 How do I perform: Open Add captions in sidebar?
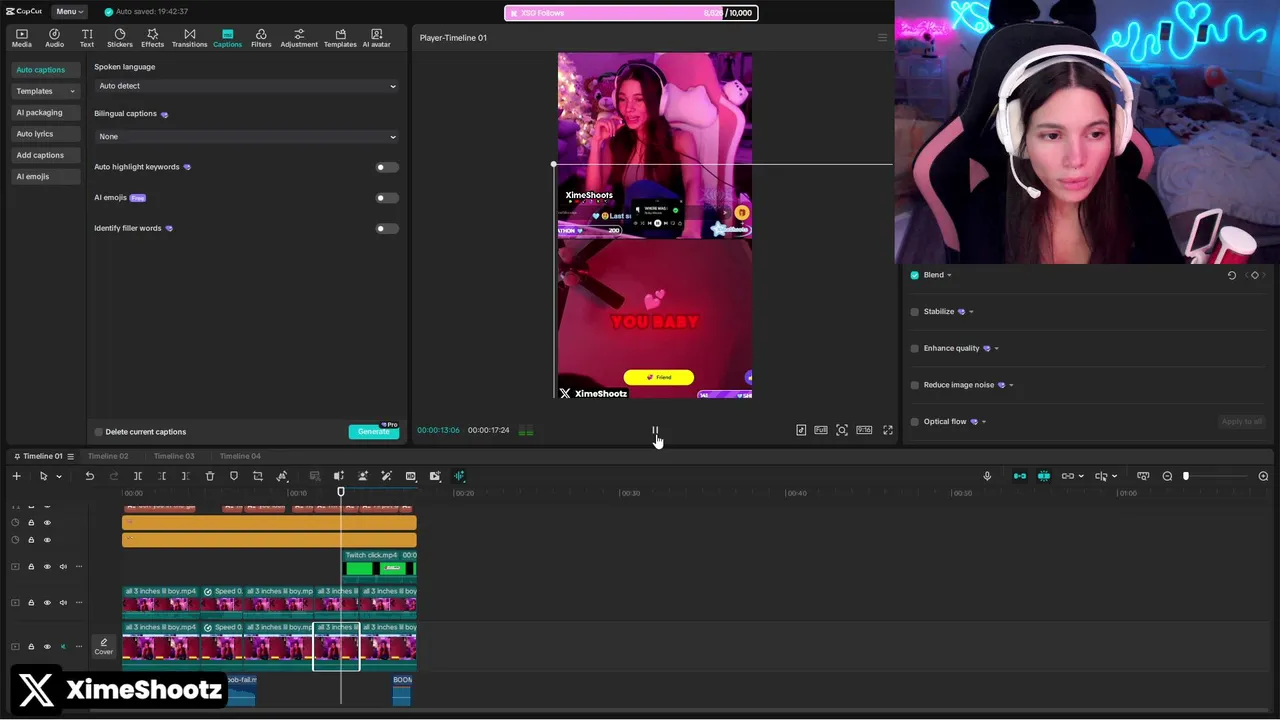44,155
